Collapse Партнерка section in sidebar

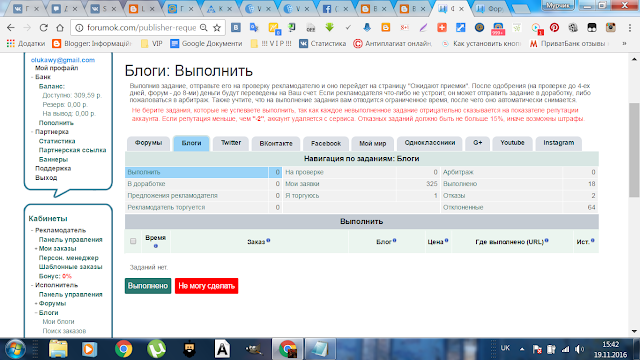pos(32,132)
